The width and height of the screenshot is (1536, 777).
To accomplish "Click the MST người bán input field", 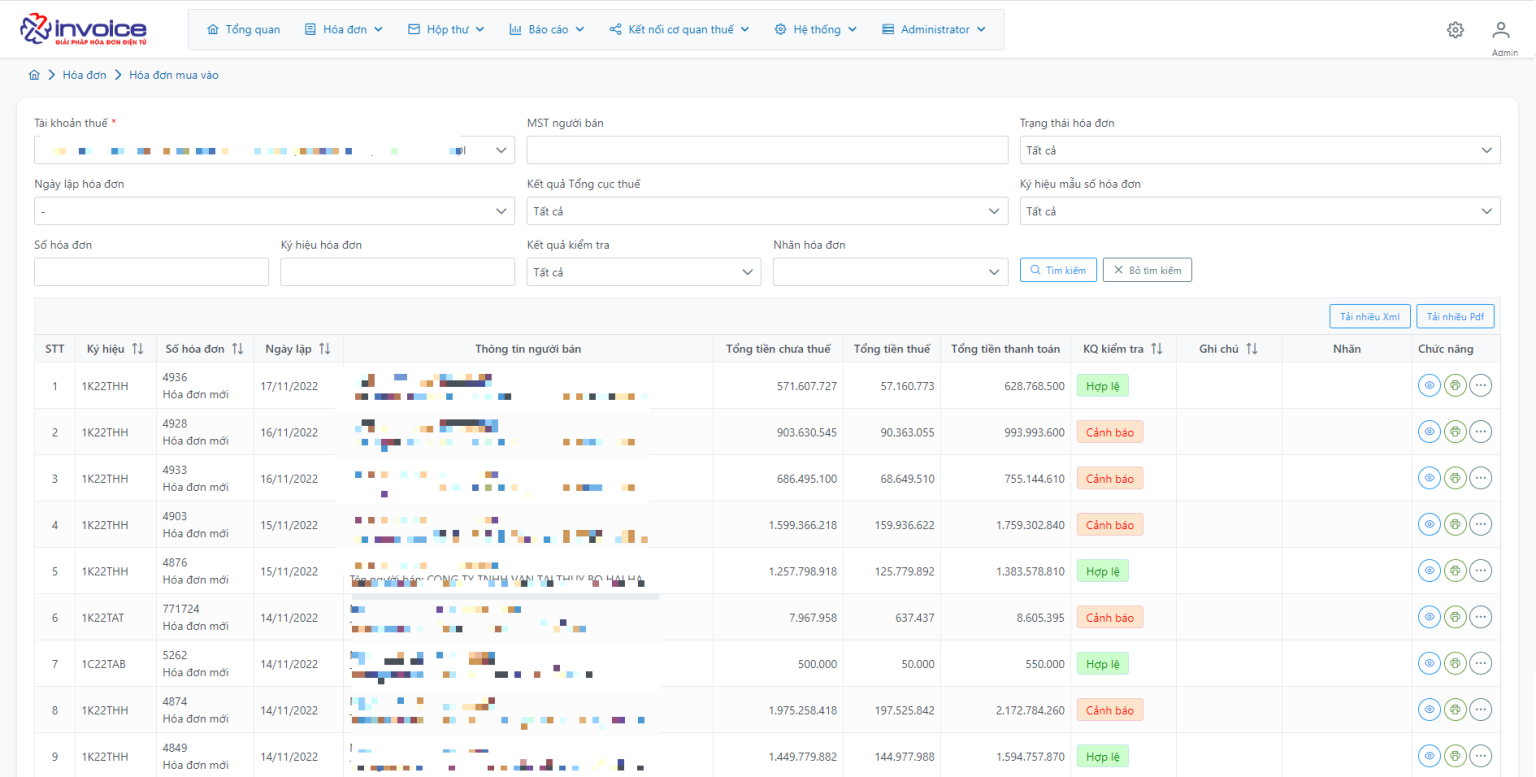I will 767,150.
